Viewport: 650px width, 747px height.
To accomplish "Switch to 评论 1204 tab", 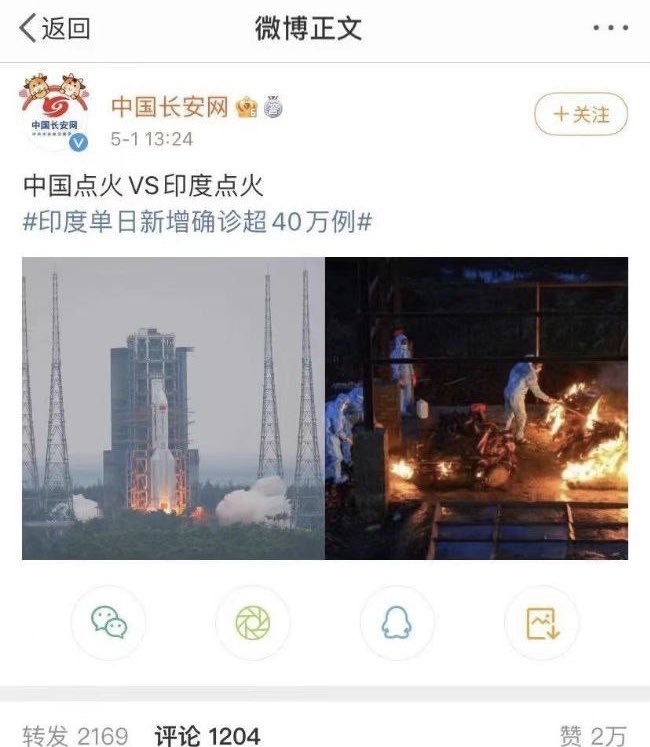I will coord(207,736).
